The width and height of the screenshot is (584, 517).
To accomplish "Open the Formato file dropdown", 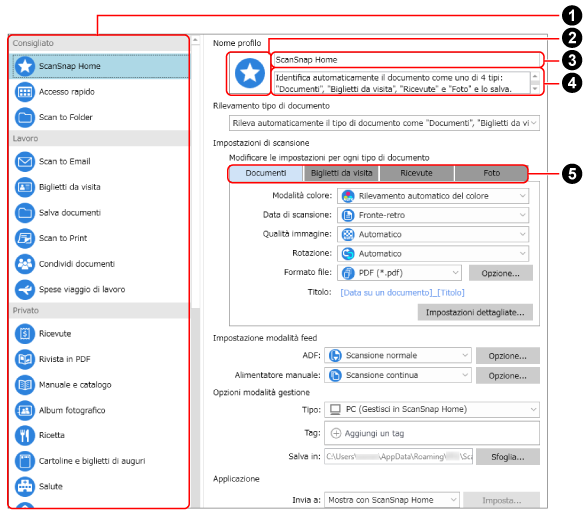I will coord(399,273).
